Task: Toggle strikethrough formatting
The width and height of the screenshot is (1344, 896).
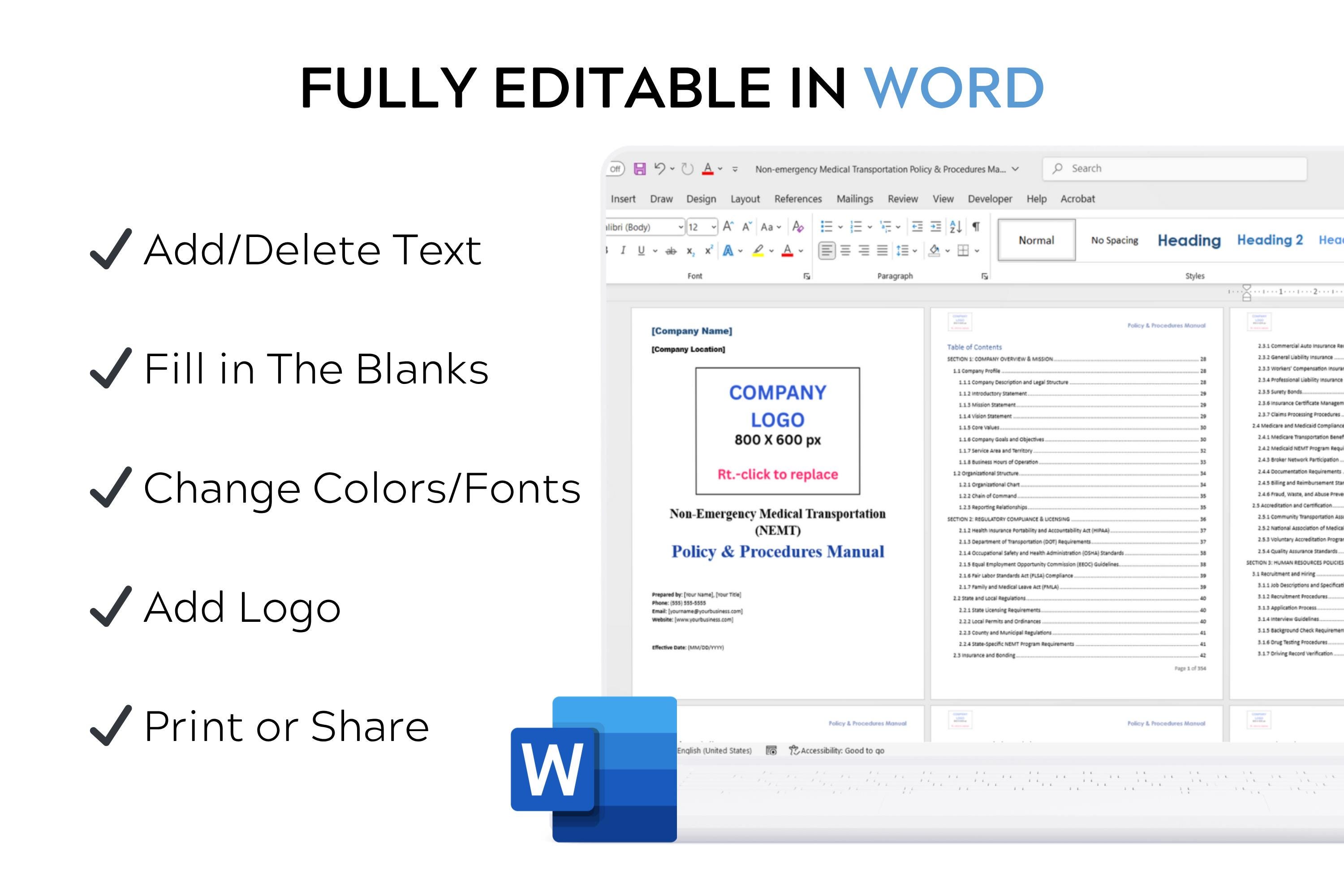Action: (x=671, y=251)
